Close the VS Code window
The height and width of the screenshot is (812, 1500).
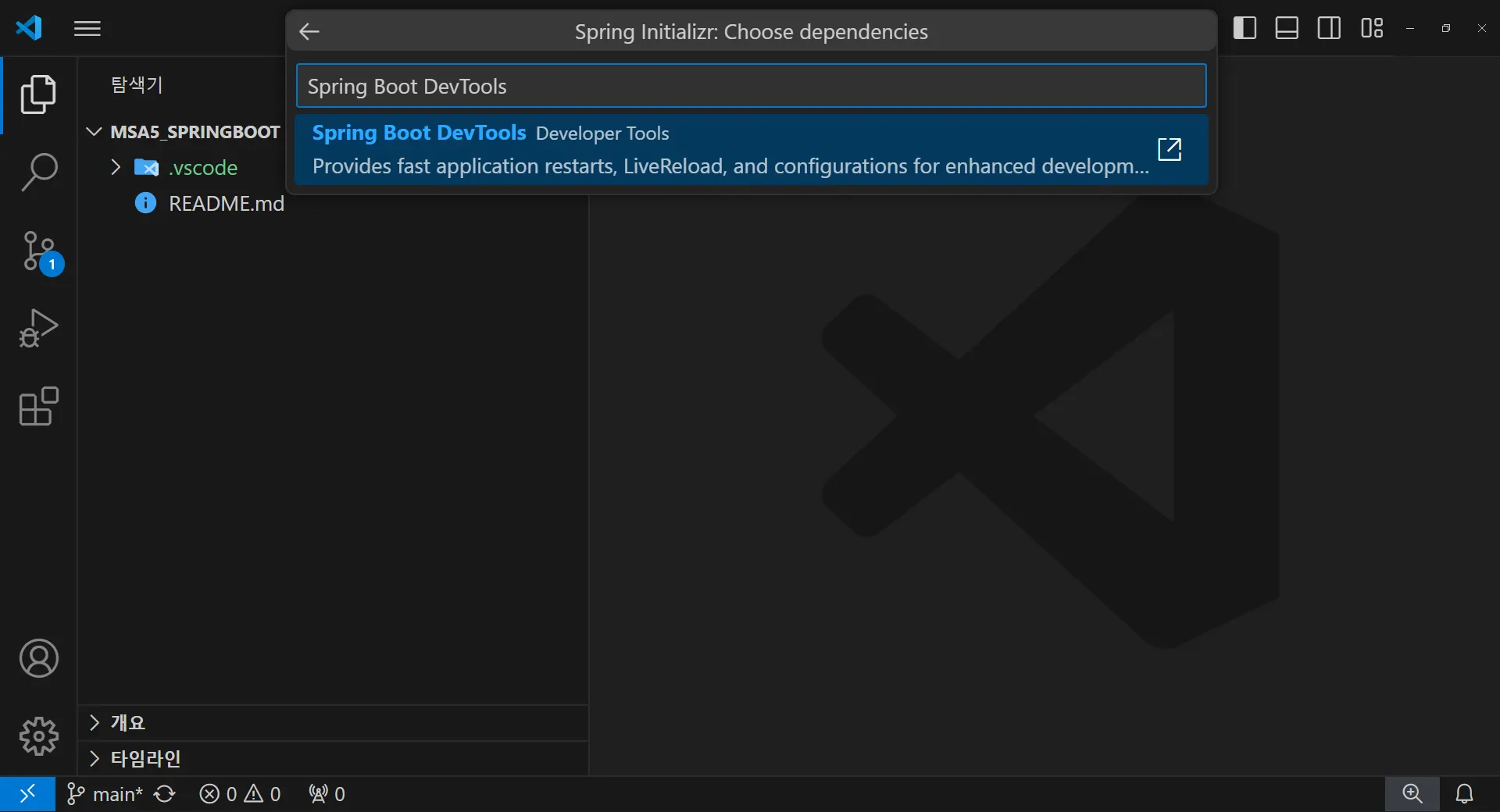(x=1482, y=28)
